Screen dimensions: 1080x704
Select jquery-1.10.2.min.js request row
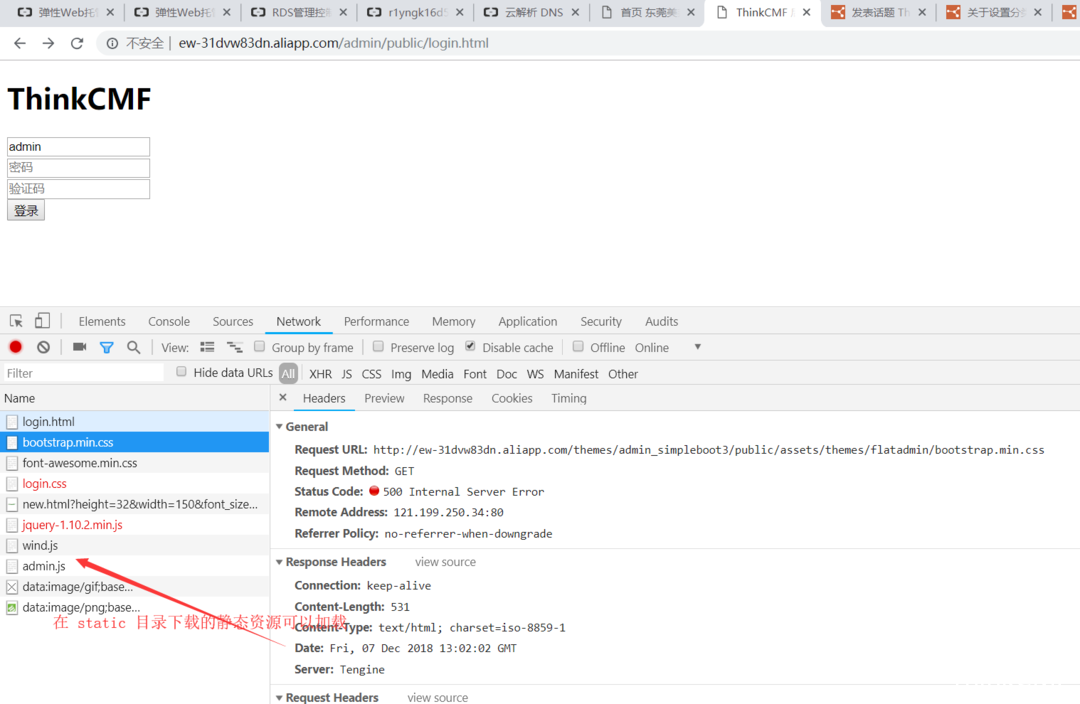coord(135,525)
